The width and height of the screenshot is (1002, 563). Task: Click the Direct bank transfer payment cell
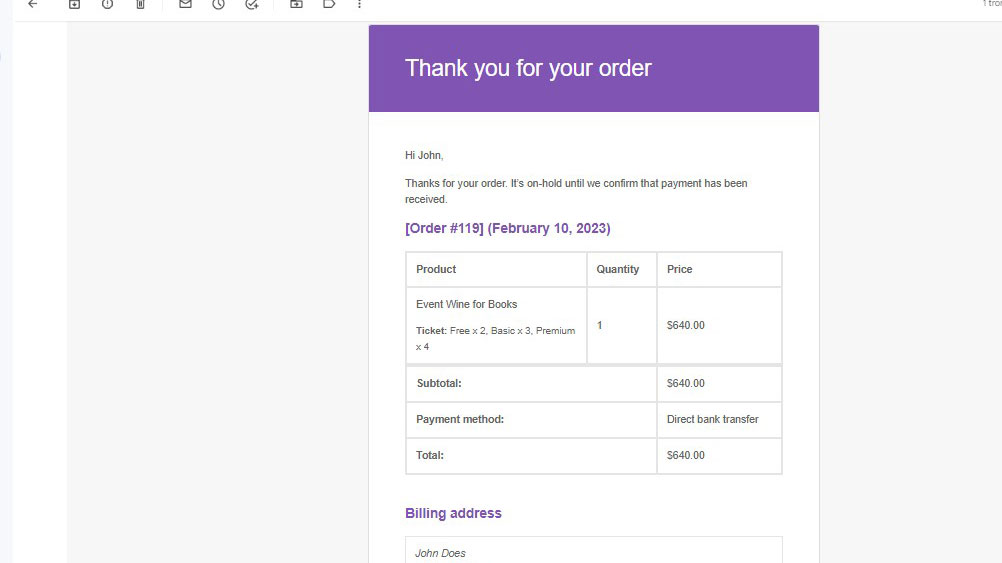pyautogui.click(x=713, y=419)
